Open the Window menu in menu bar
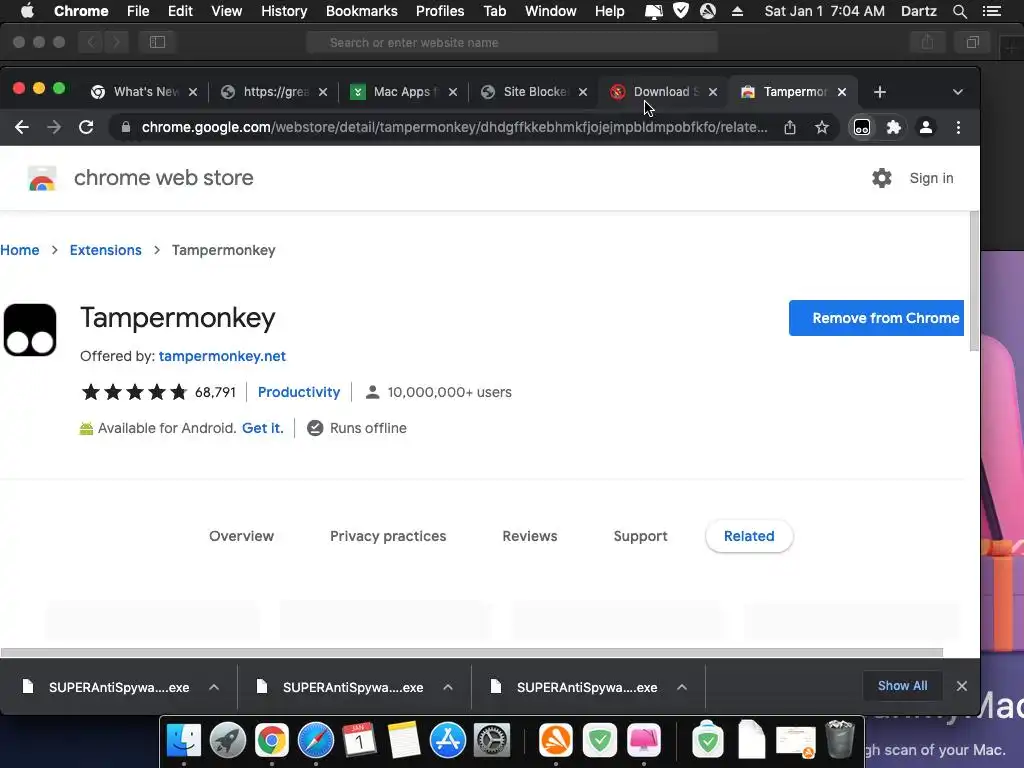Viewport: 1024px width, 768px height. (x=551, y=11)
